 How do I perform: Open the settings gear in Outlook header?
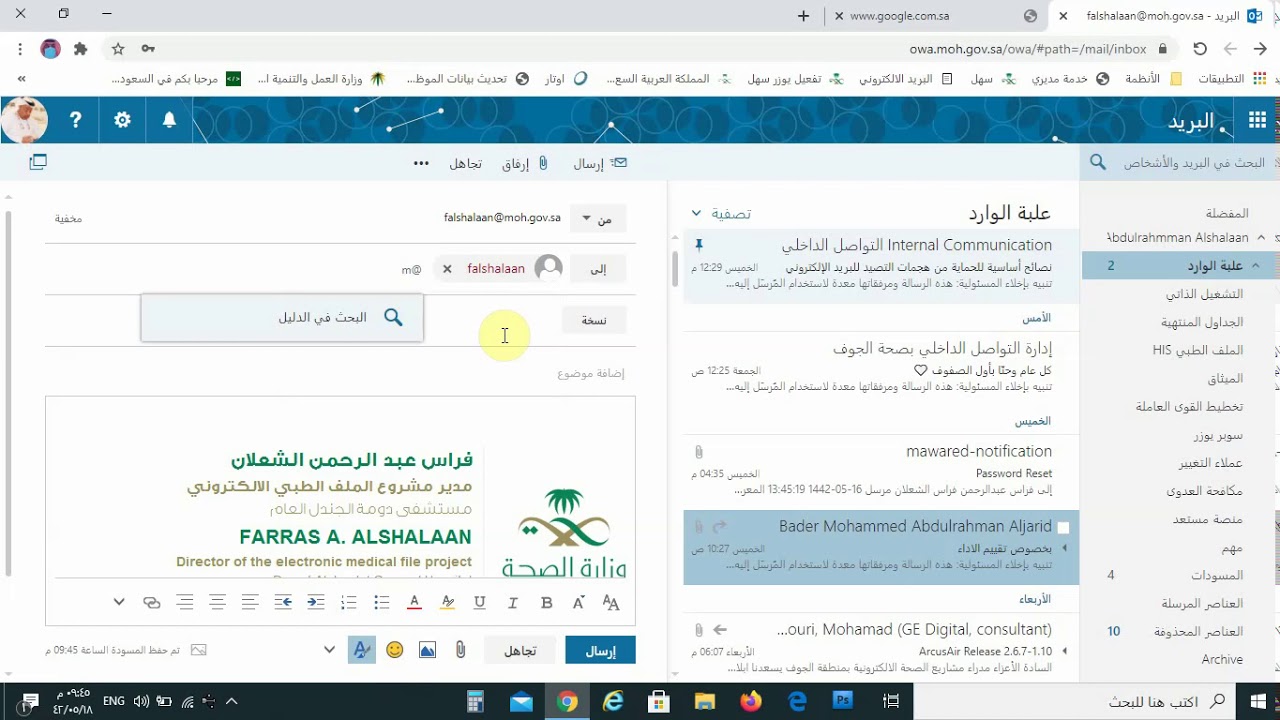pyautogui.click(x=122, y=120)
